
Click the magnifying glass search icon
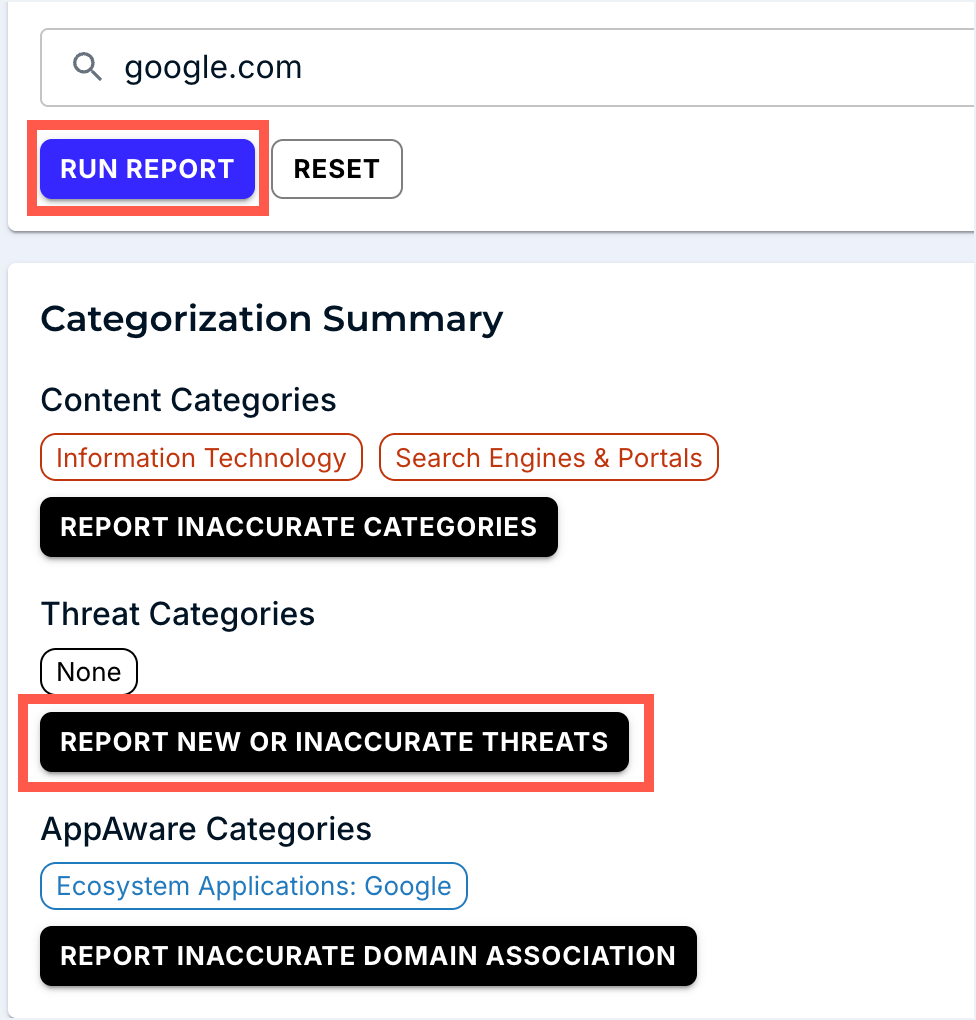click(x=87, y=67)
